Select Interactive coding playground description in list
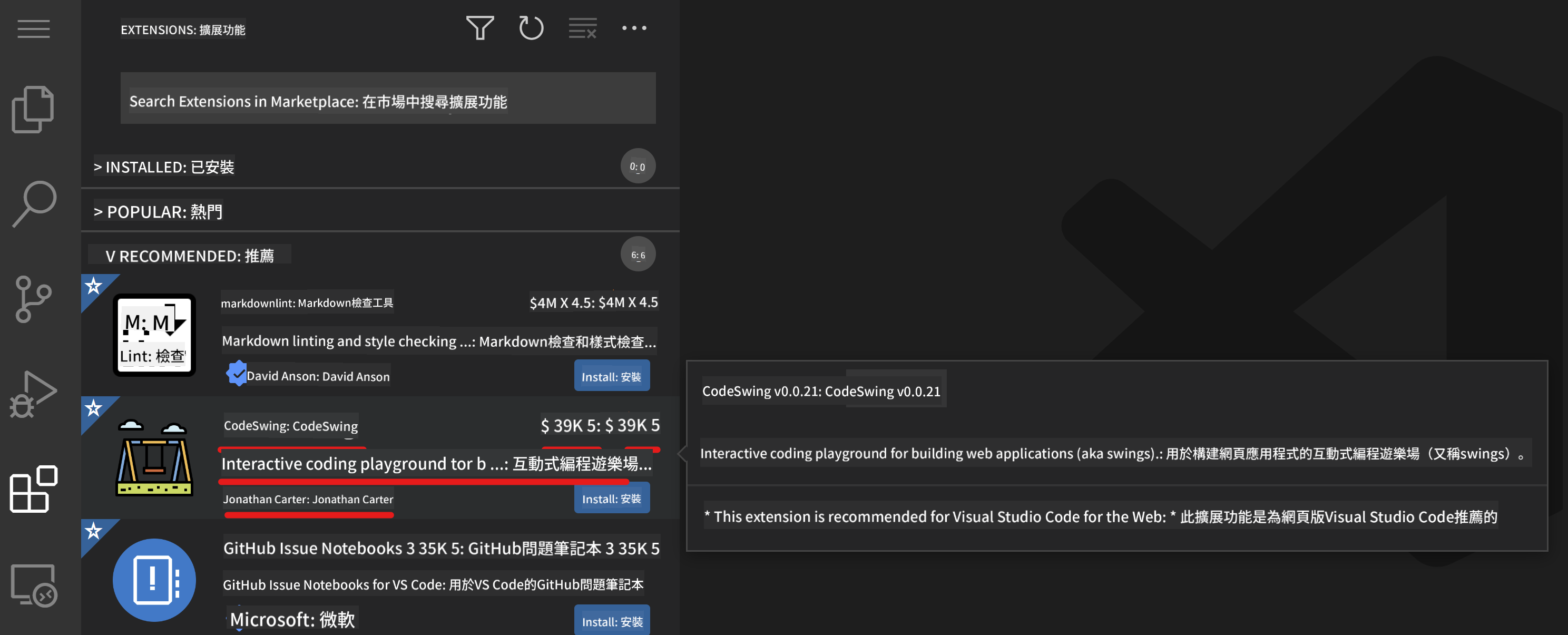Screen dimensions: 1568x635 click(x=436, y=464)
